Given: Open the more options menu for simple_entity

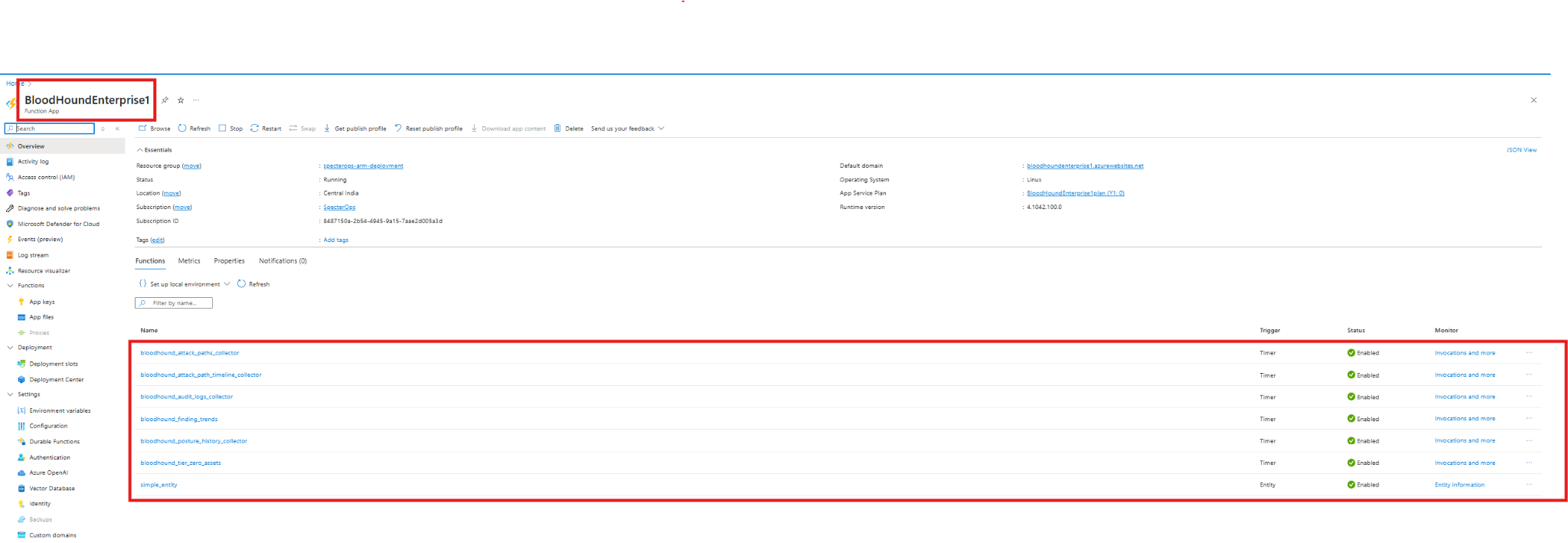Looking at the screenshot, I should (1529, 485).
